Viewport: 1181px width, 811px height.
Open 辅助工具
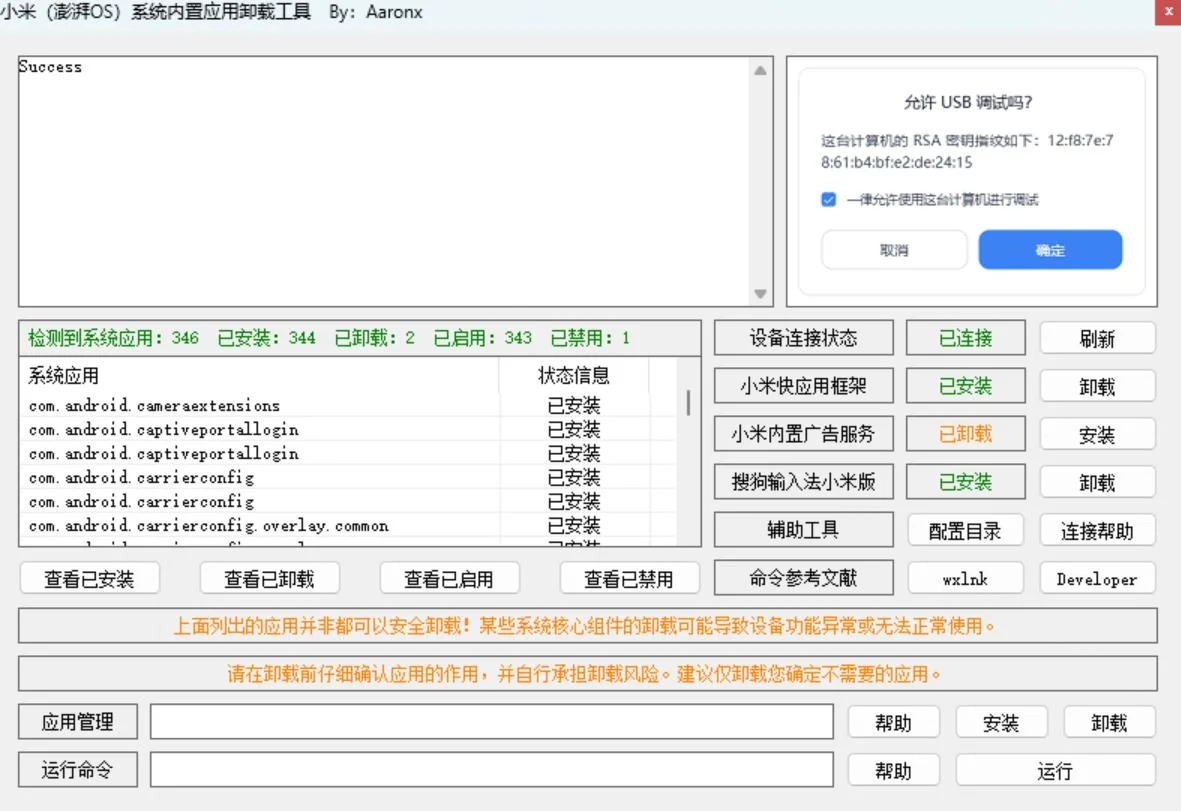coord(804,530)
